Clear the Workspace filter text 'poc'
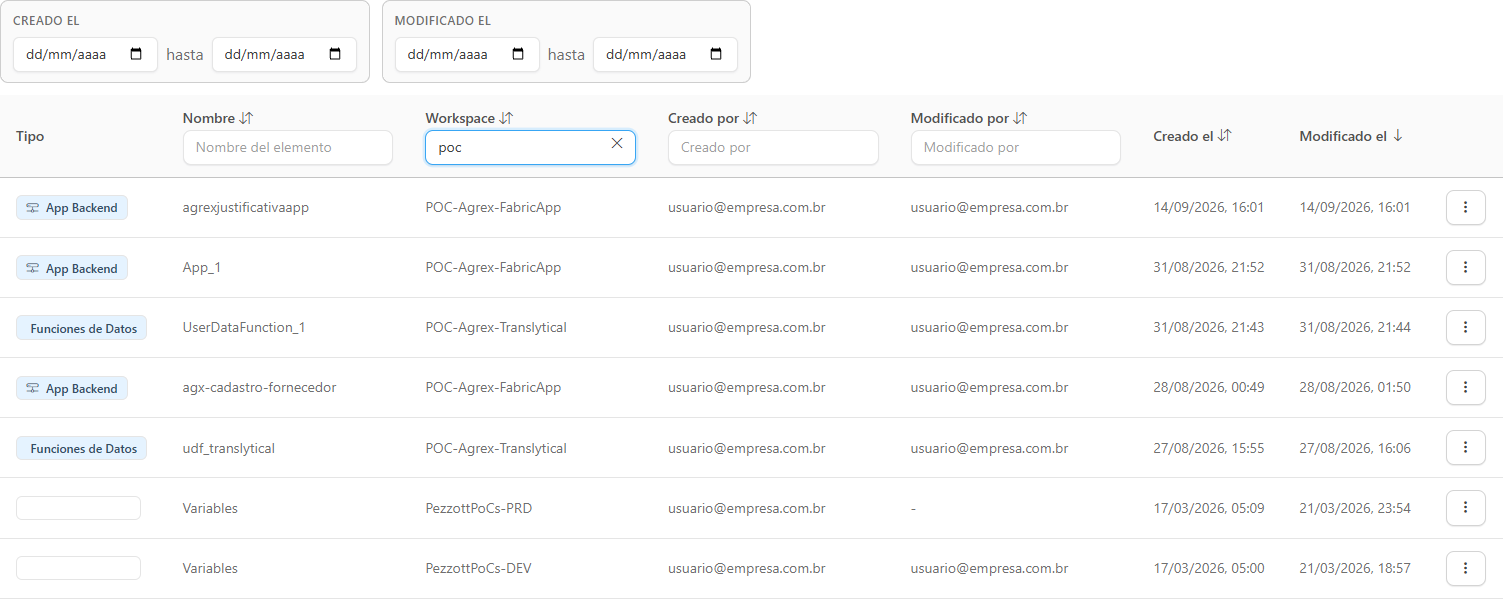 coord(617,144)
